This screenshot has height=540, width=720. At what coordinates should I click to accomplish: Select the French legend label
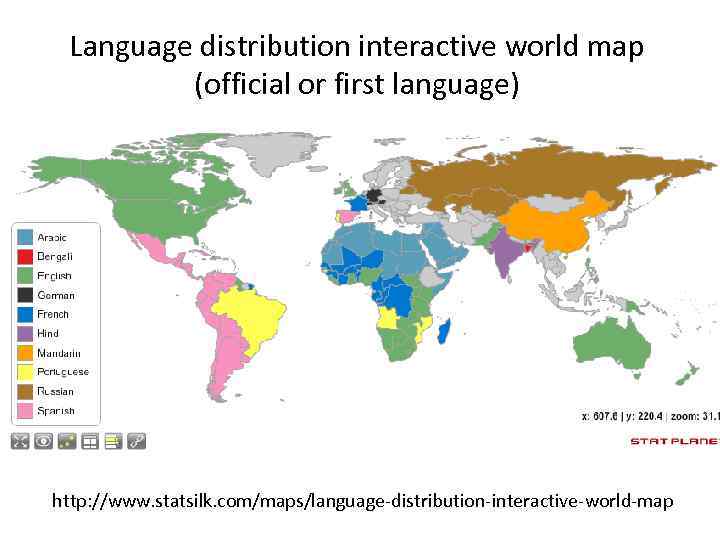click(53, 315)
